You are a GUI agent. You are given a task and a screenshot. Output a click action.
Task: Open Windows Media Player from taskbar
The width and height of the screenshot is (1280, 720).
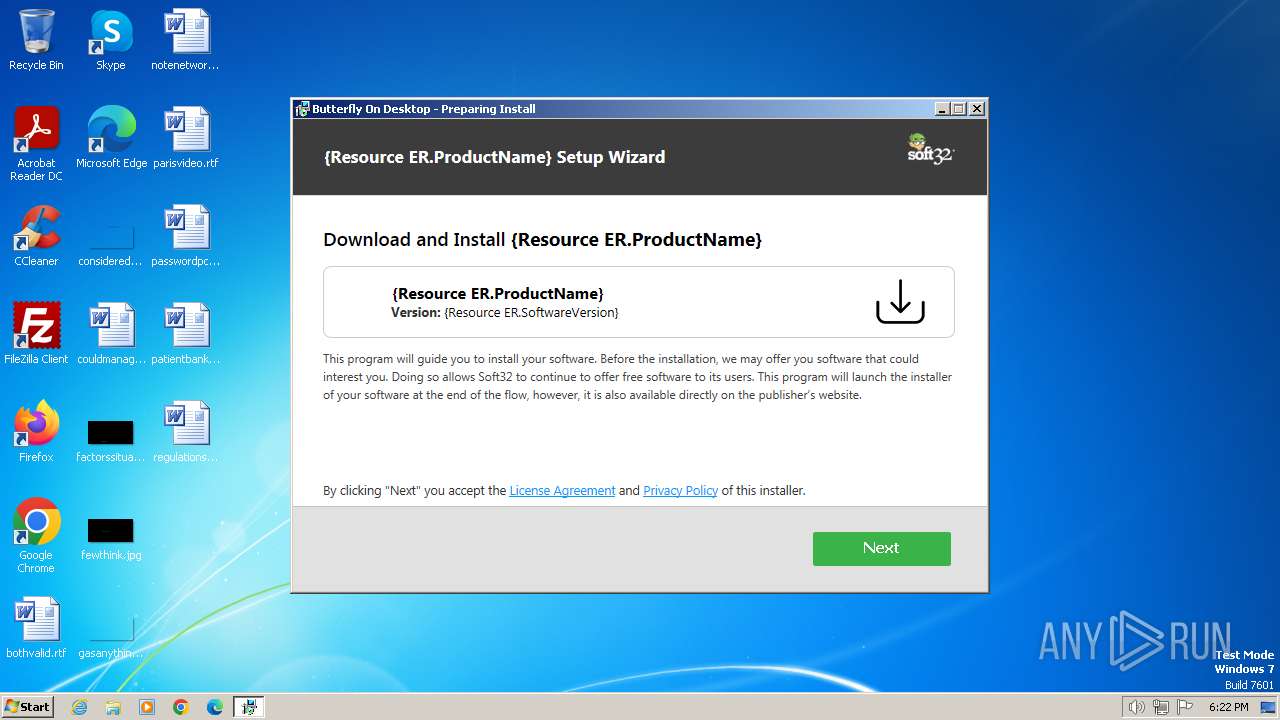(147, 707)
